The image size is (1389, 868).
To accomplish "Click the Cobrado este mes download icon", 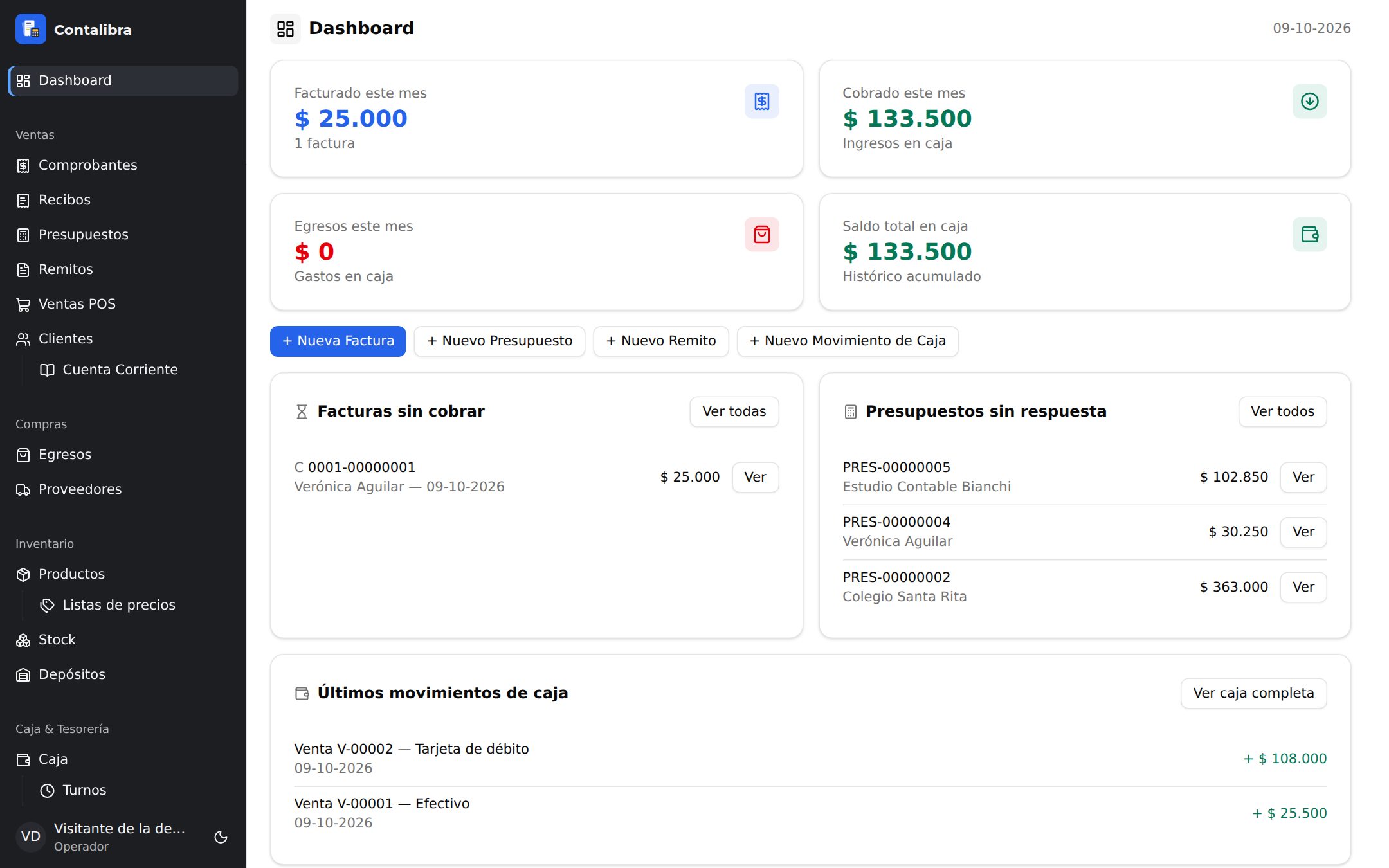I will pyautogui.click(x=1309, y=101).
